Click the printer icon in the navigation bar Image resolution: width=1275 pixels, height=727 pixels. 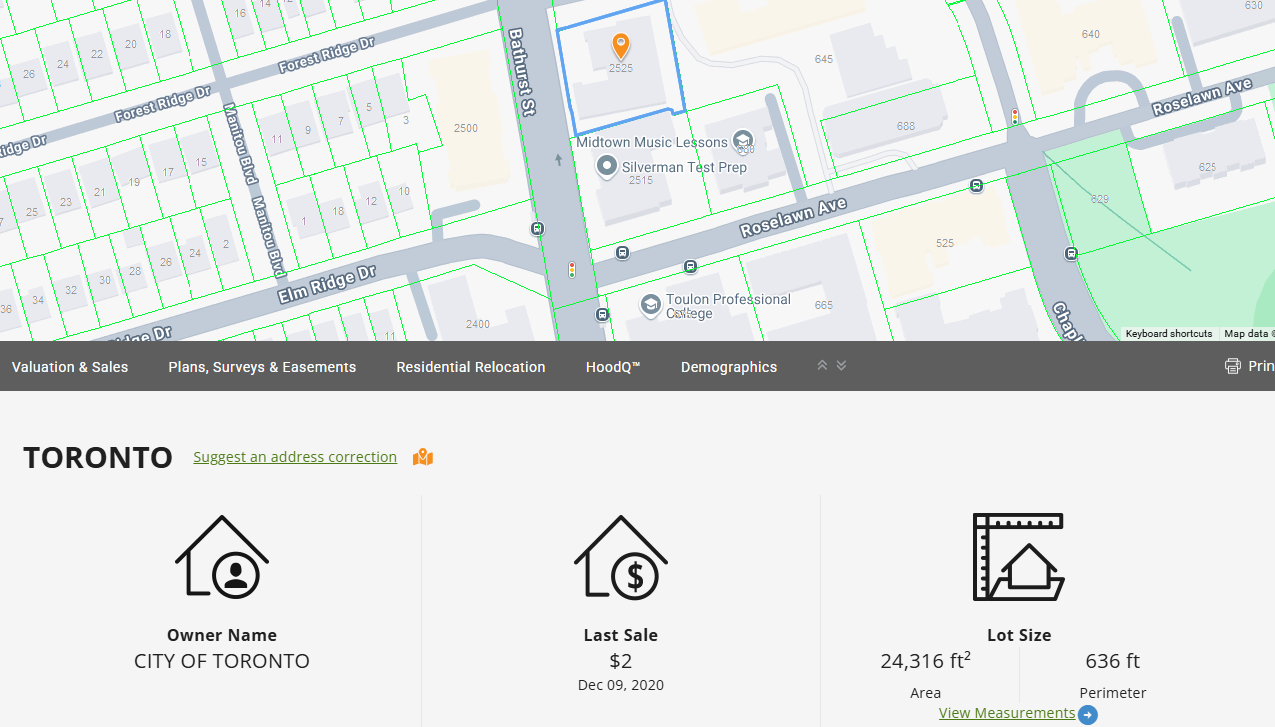point(1233,366)
